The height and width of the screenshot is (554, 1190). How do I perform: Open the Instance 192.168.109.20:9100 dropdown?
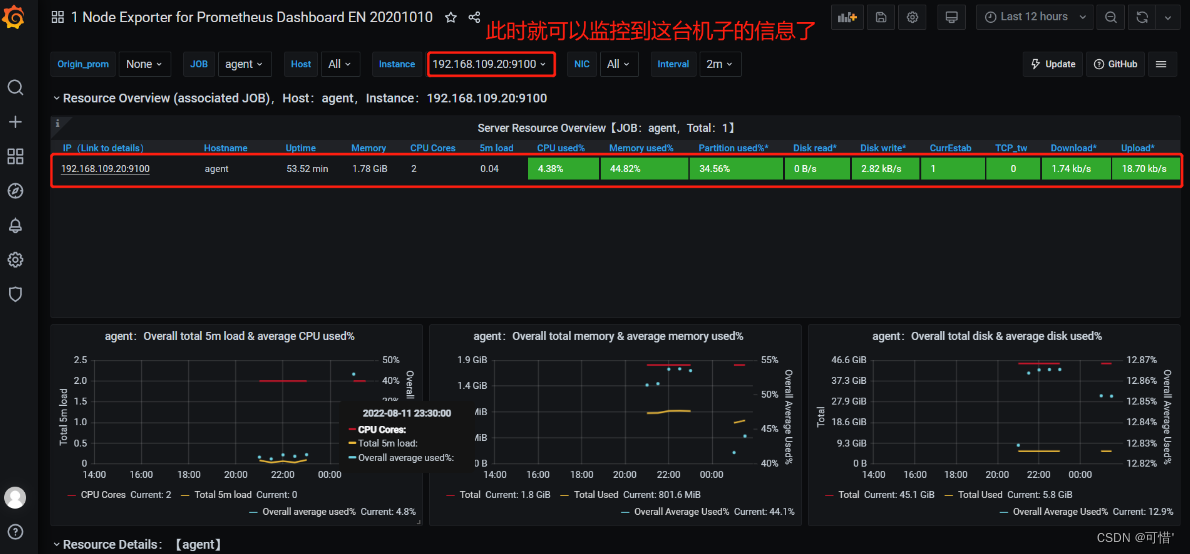[490, 65]
